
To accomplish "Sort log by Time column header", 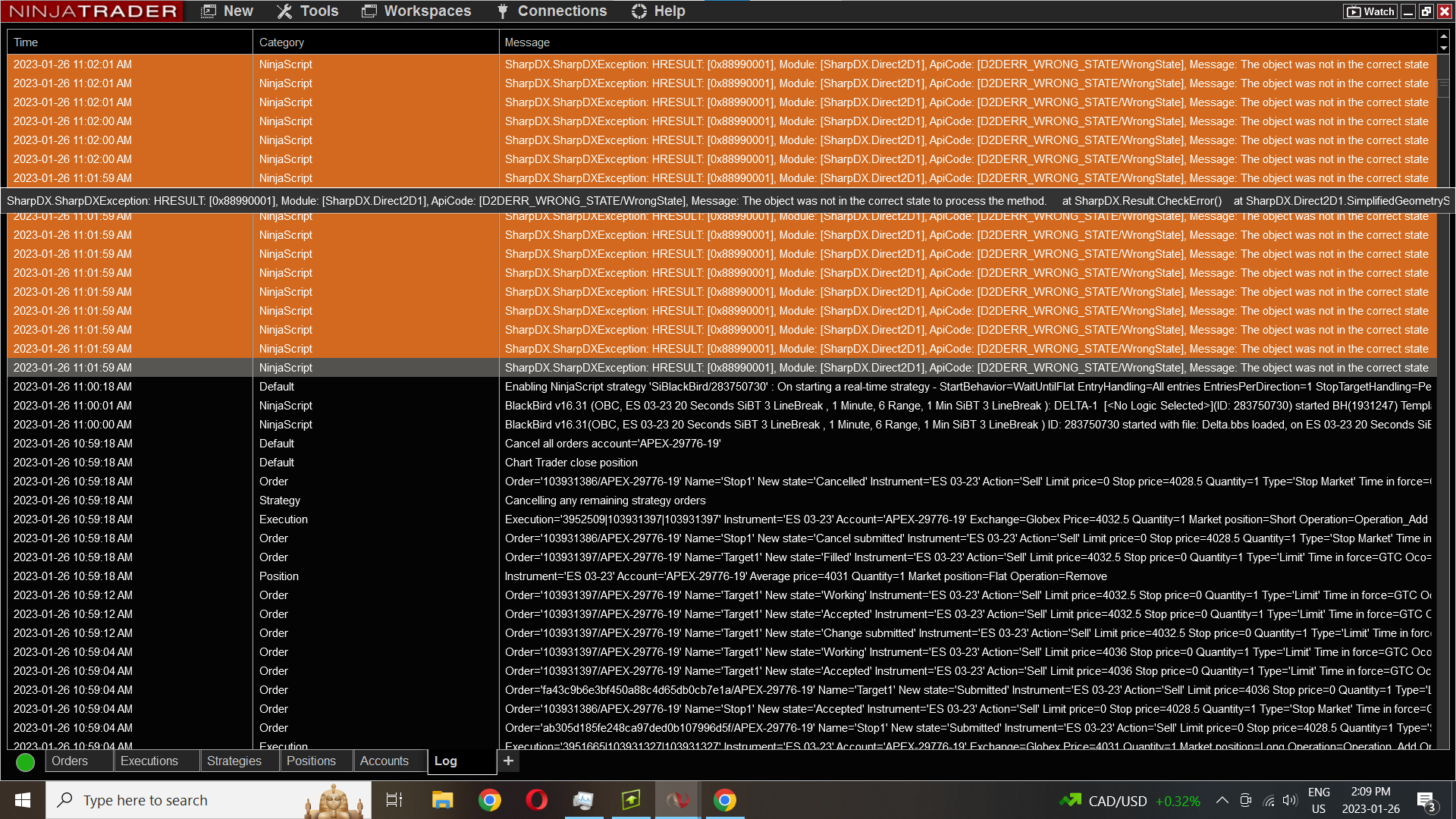I will pos(26,42).
